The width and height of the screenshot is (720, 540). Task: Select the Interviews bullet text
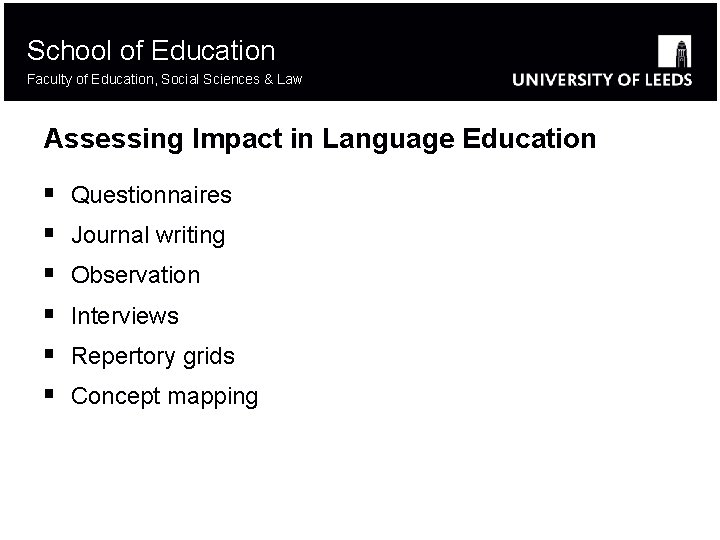coord(125,316)
